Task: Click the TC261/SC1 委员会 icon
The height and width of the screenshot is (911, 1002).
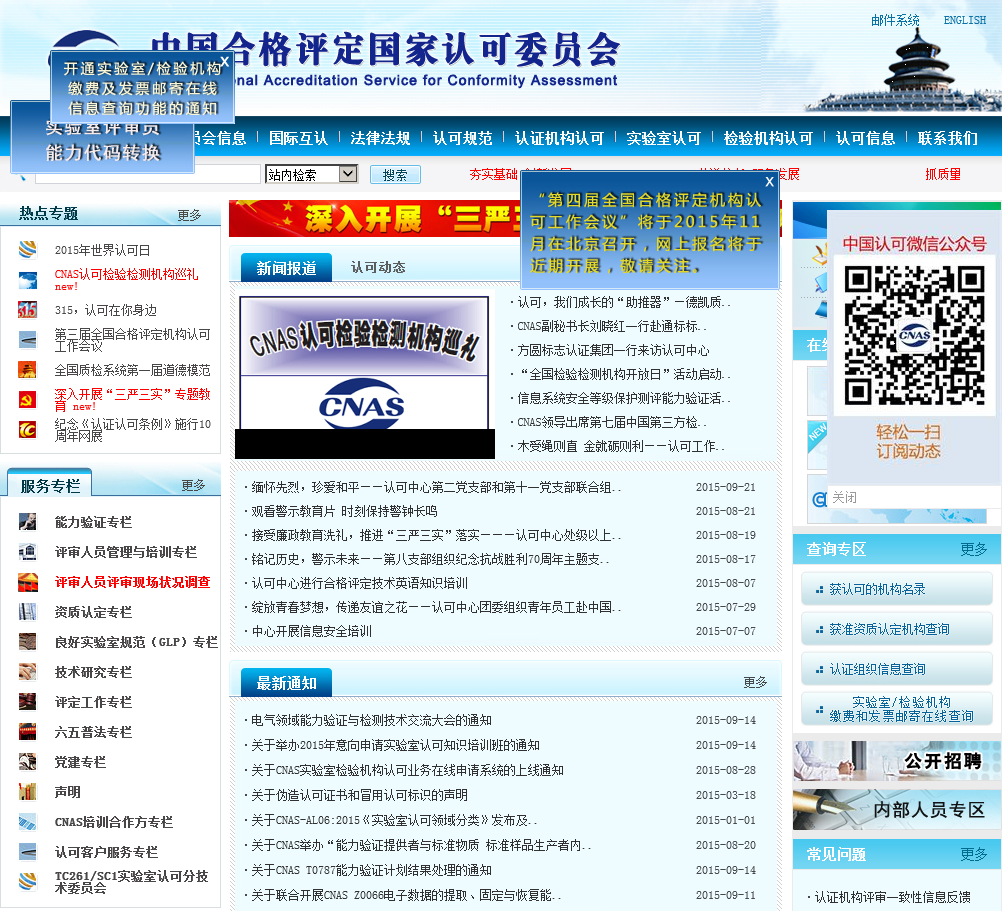Action: [27, 882]
